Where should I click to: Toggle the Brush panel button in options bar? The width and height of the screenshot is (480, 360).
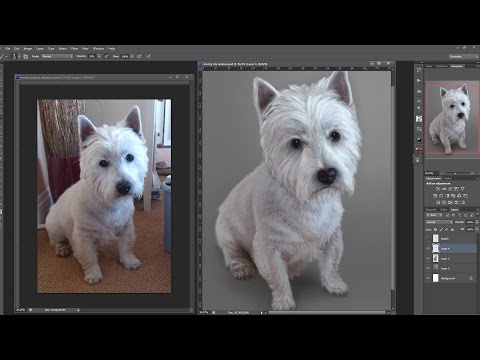26,56
